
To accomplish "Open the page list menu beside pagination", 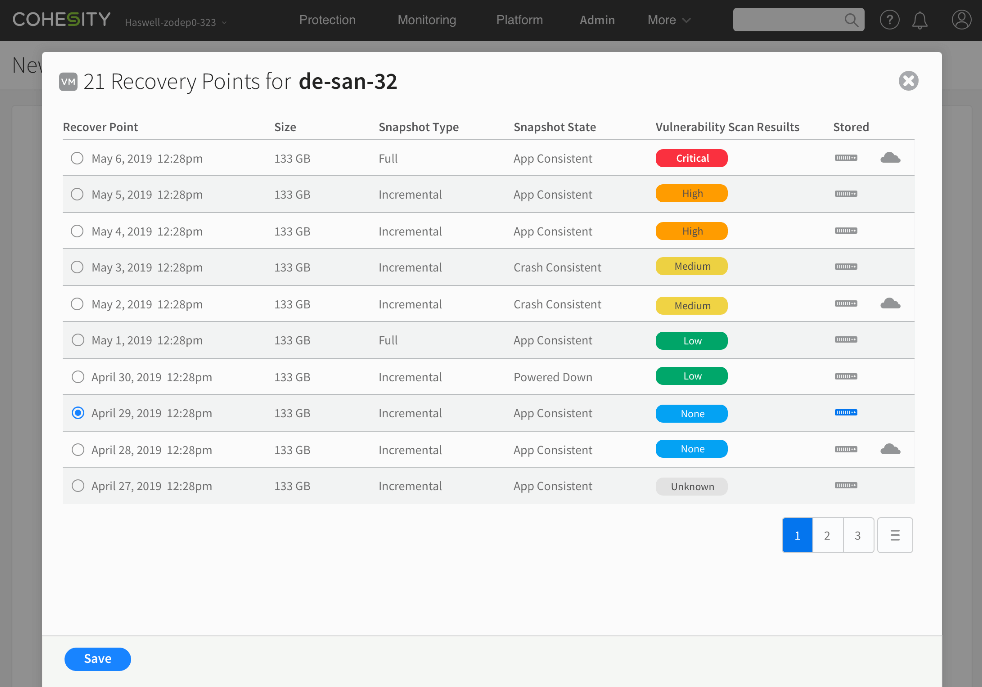I will click(x=895, y=535).
